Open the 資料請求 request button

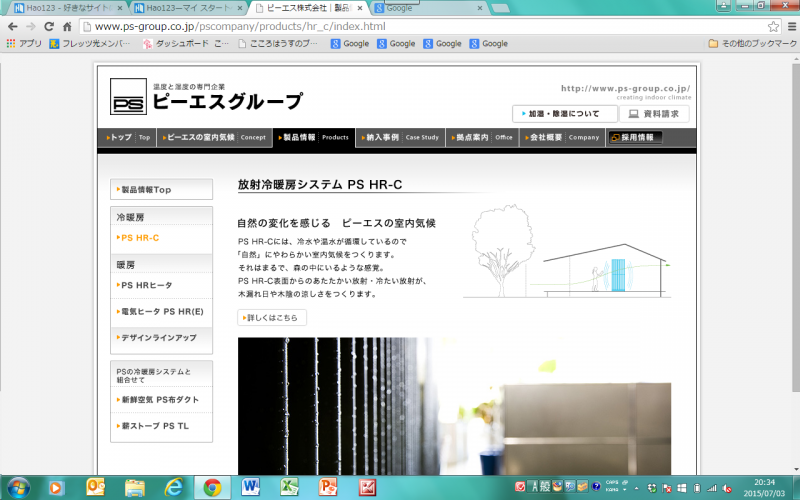(654, 114)
